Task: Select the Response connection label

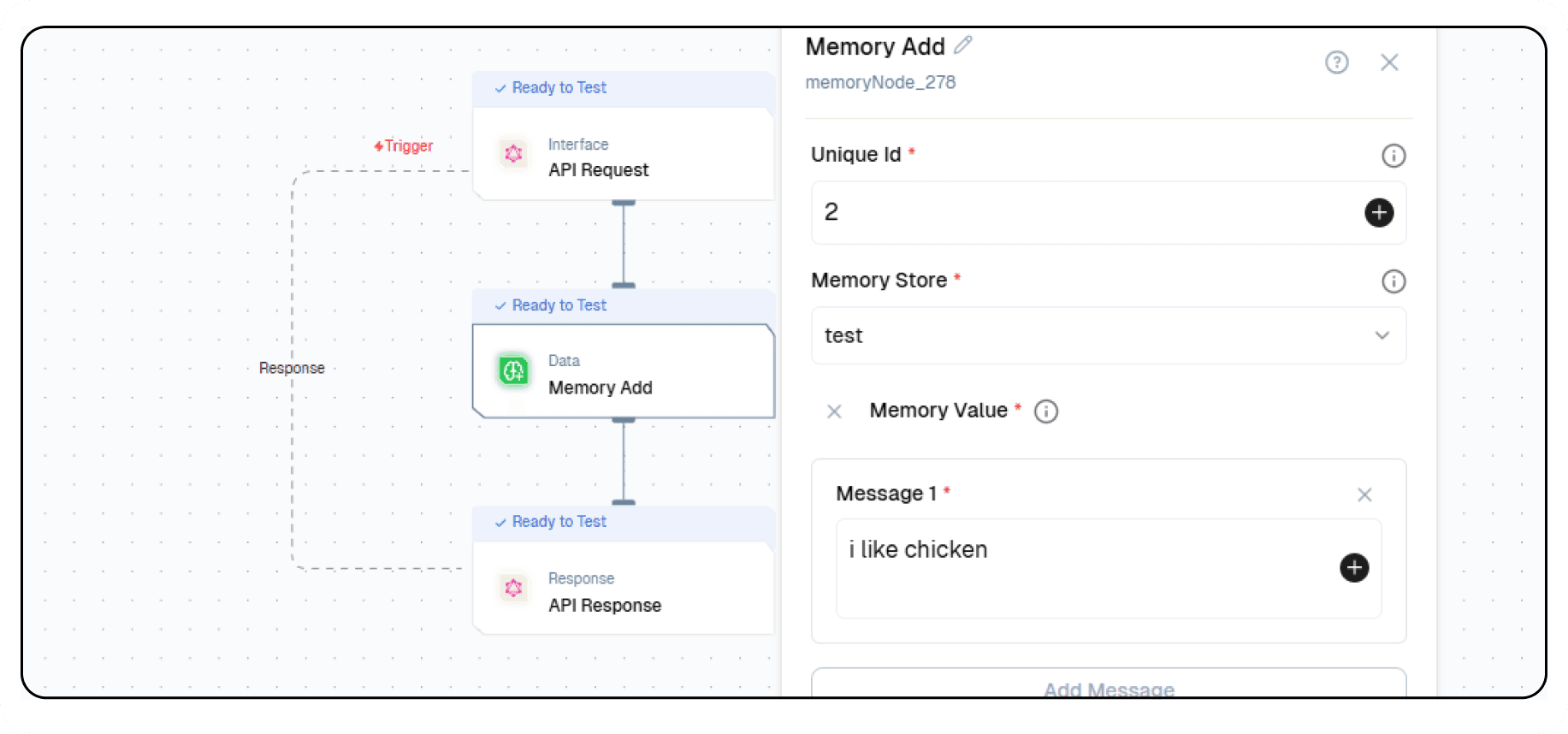Action: coord(292,368)
